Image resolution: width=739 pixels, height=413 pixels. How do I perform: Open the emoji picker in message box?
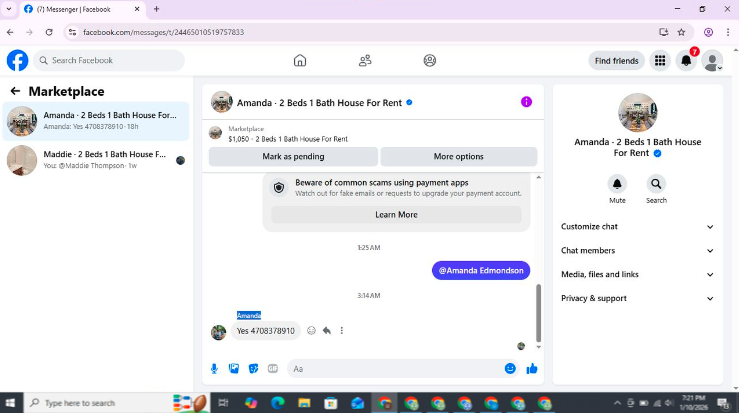coord(509,369)
